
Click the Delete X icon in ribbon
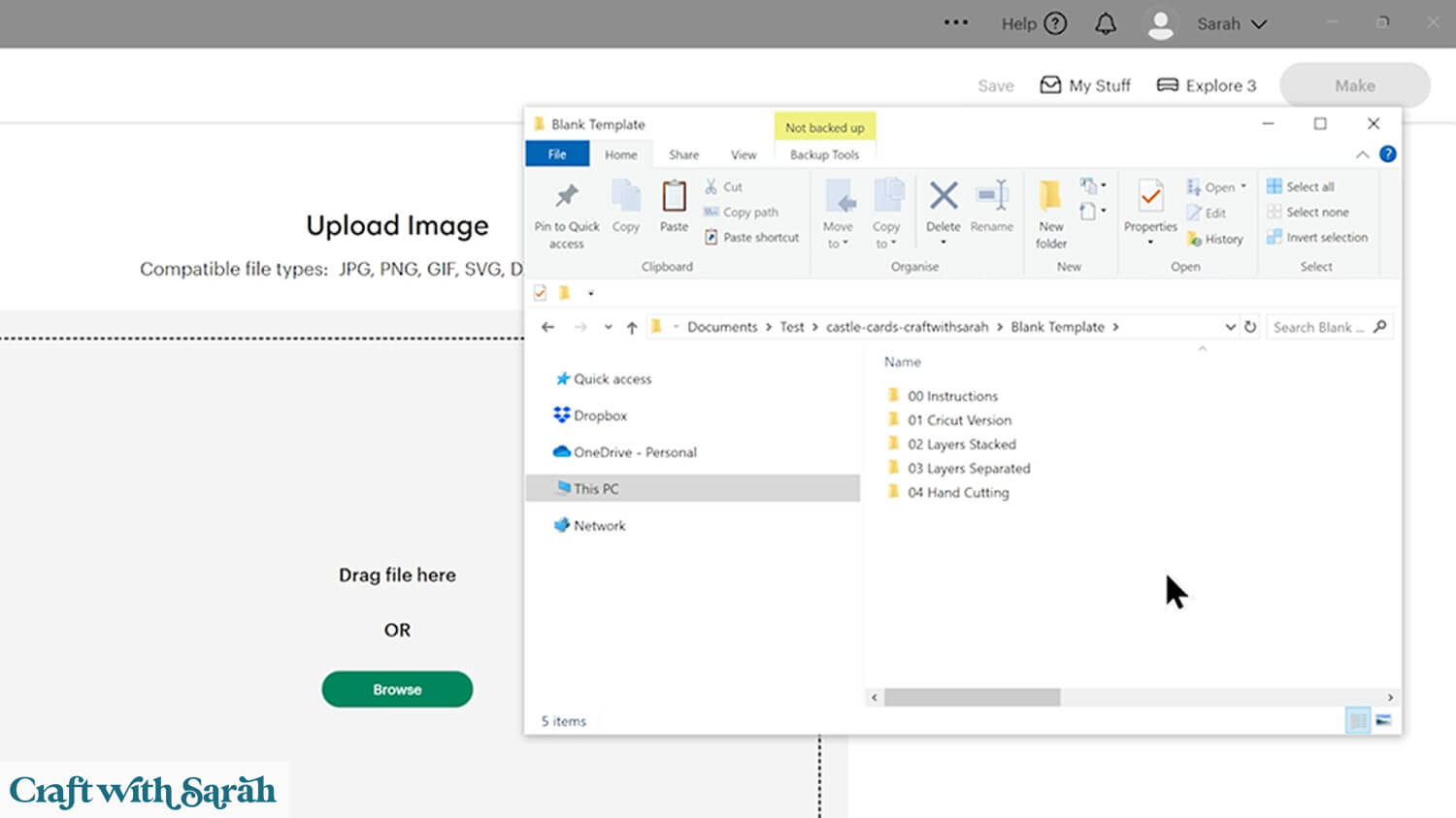943,196
